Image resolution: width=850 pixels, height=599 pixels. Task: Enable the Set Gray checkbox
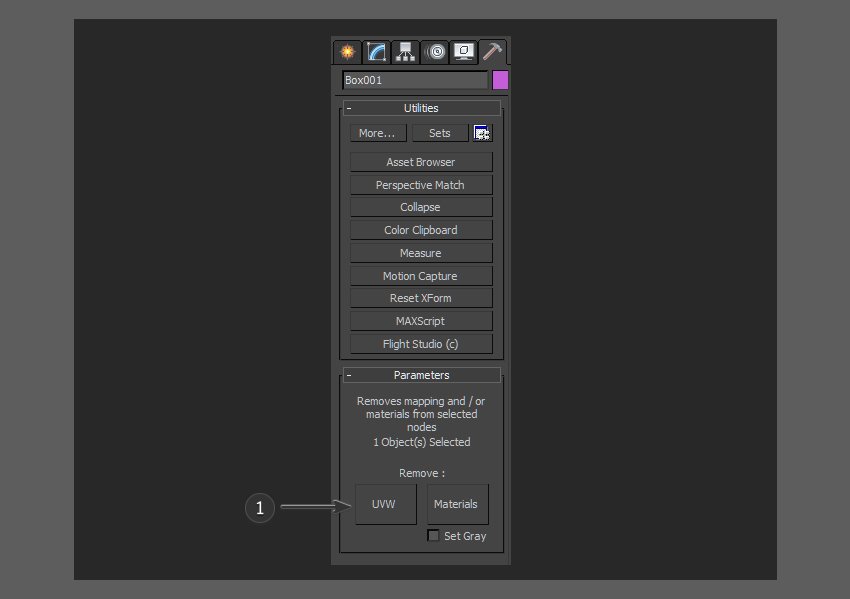pyautogui.click(x=433, y=536)
